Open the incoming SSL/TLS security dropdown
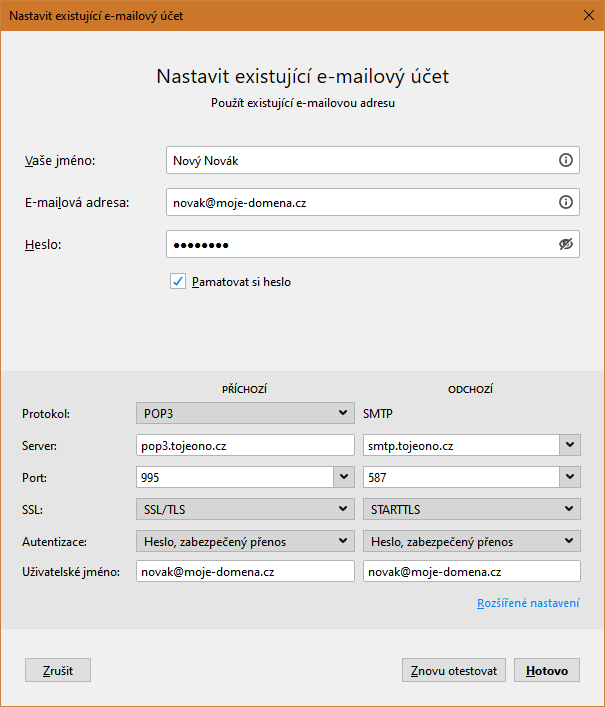The height and width of the screenshot is (707, 605). tap(245, 510)
